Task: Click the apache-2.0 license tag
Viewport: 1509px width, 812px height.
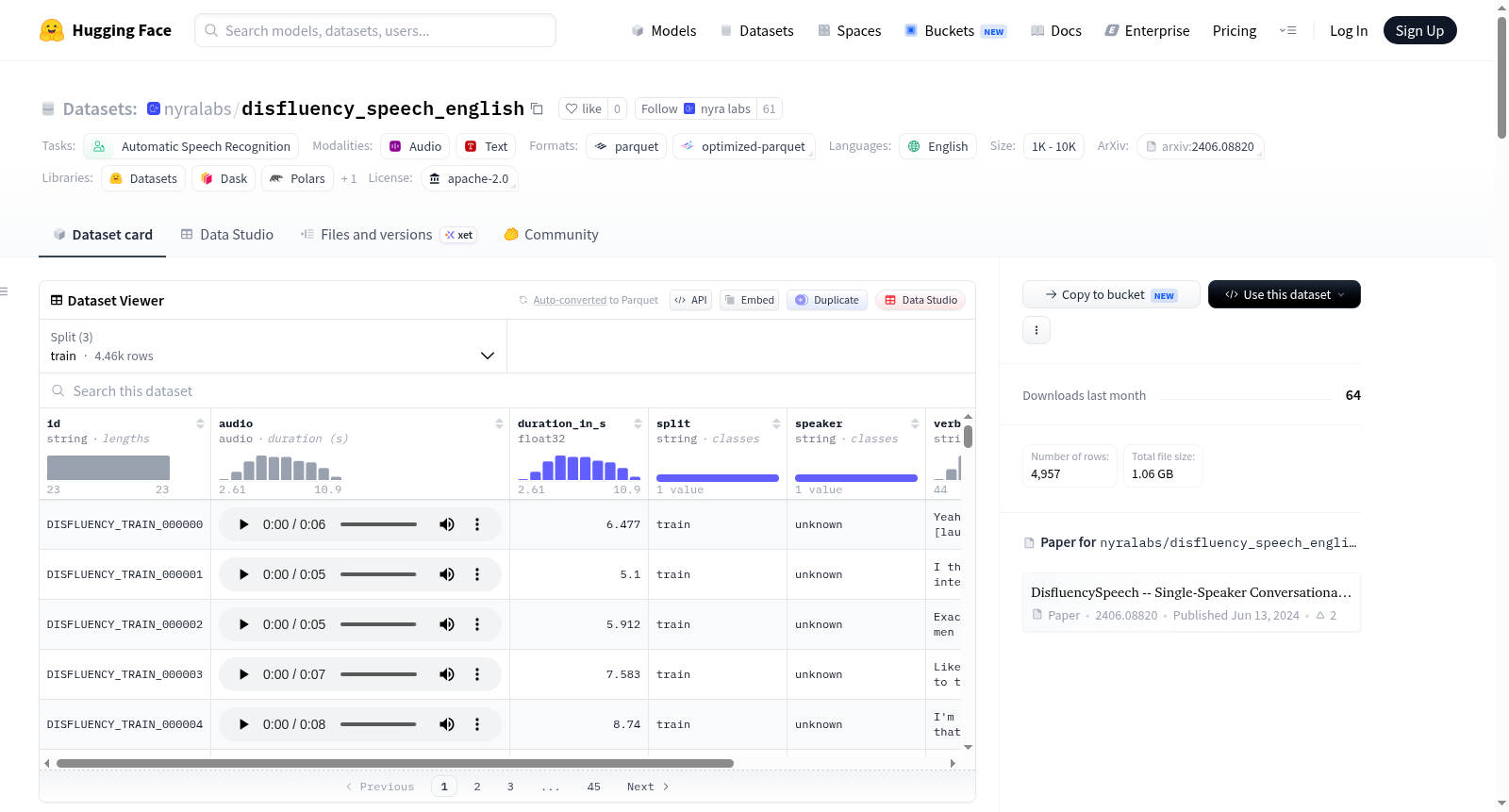Action: [469, 178]
